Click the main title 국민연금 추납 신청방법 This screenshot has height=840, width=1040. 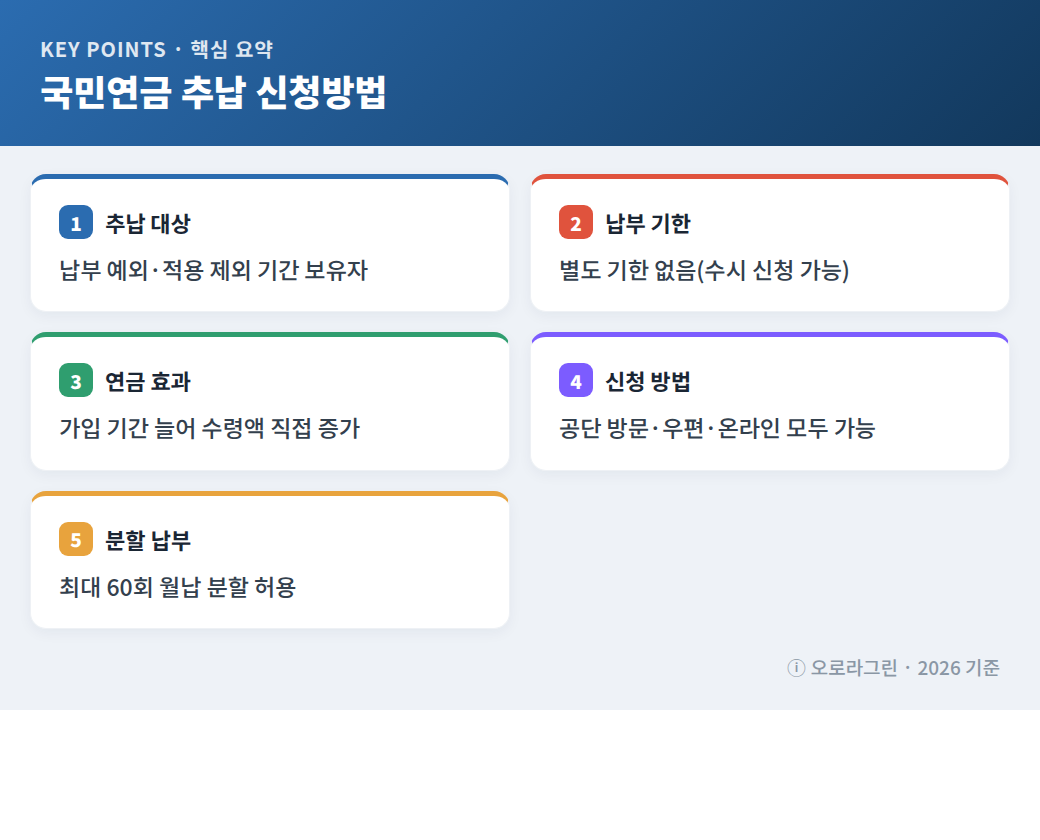pyautogui.click(x=213, y=92)
